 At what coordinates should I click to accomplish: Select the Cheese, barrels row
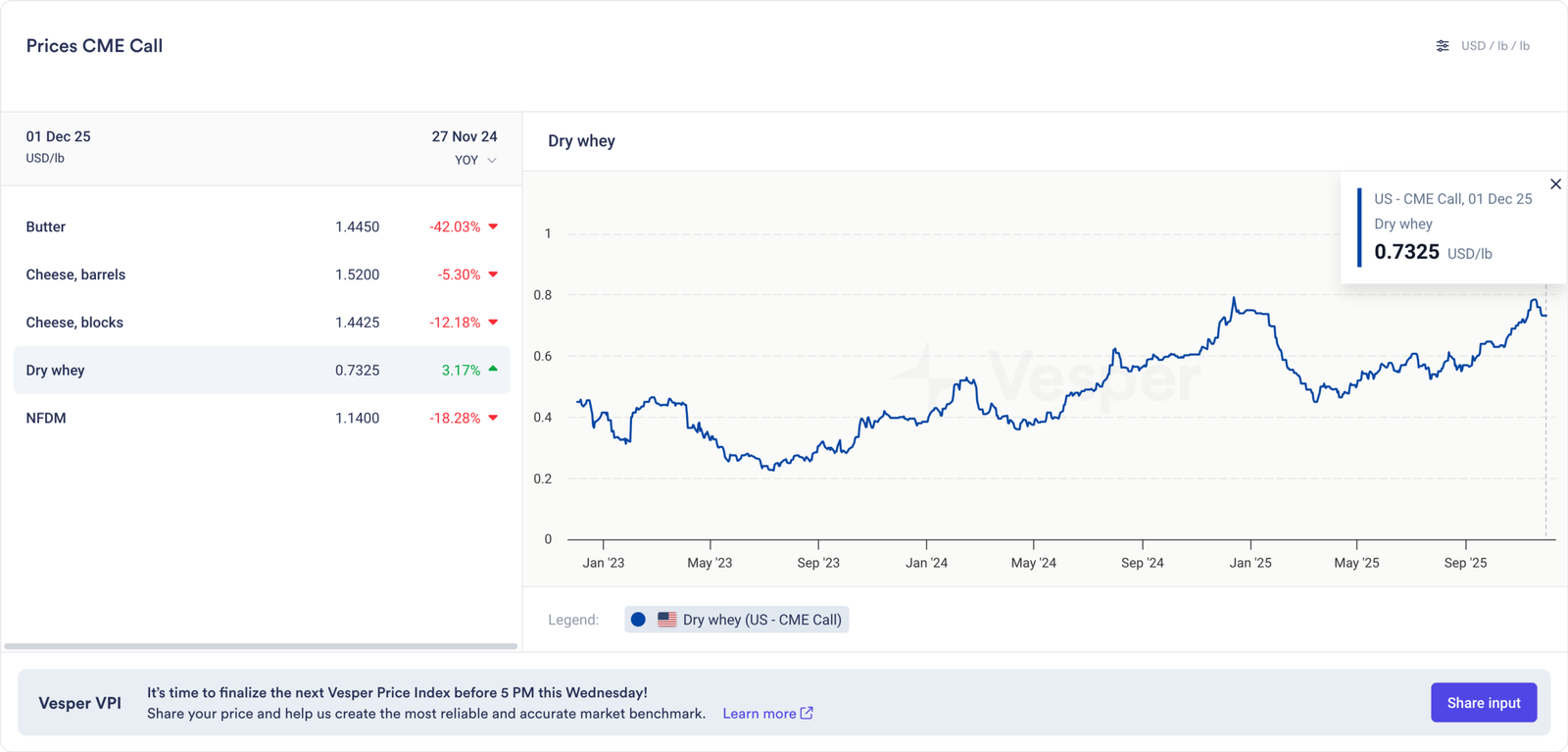261,275
